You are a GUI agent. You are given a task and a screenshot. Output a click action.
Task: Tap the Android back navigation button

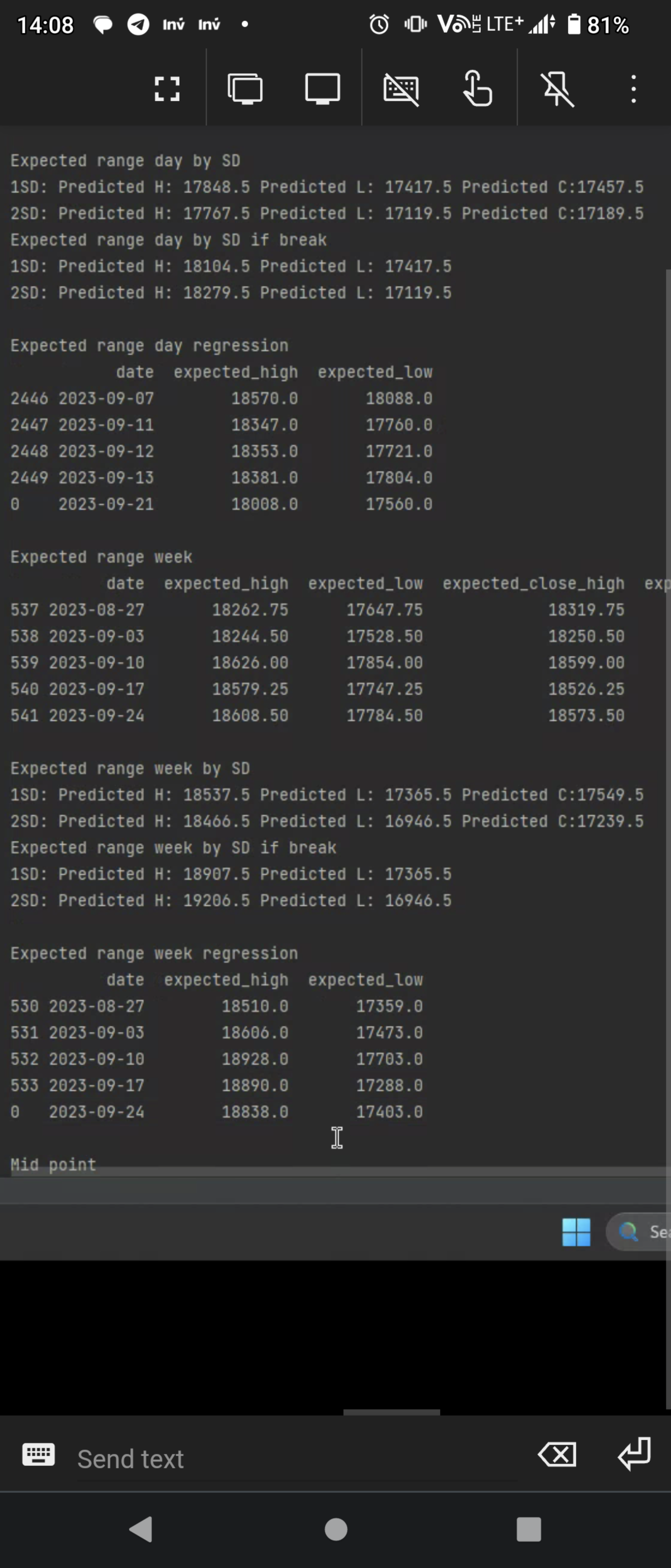click(141, 1529)
